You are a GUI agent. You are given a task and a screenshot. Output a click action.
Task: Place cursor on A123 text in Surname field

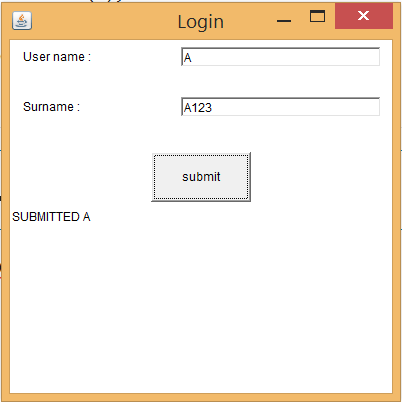click(x=198, y=108)
